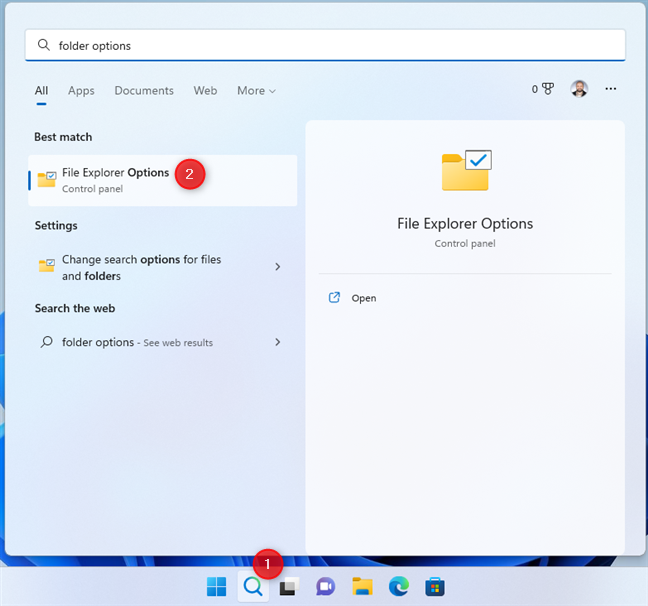The height and width of the screenshot is (606, 648).
Task: Open File Explorer Options best match
Action: (x=162, y=180)
